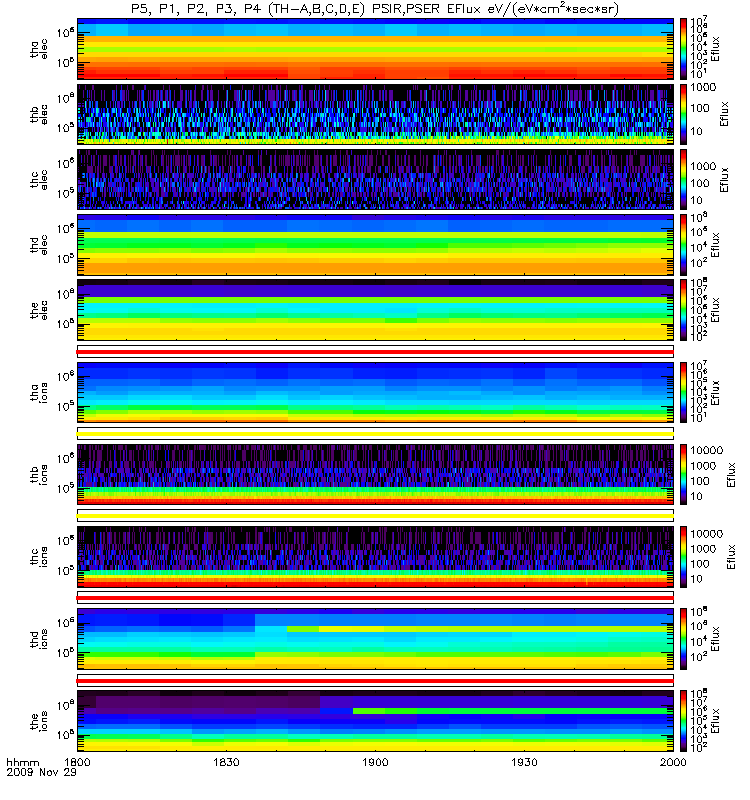Click the green streak in the ions panel
750x800 pixels.
coord(513,711)
